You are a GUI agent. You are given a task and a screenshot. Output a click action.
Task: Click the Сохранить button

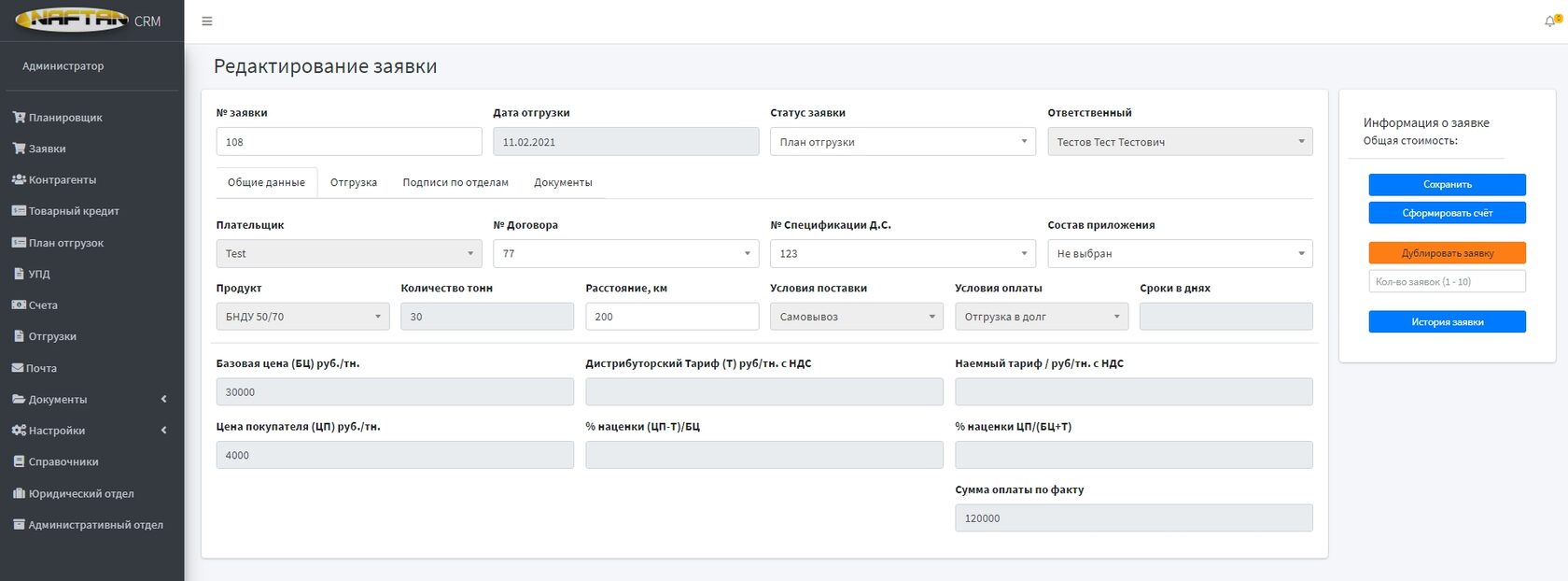[1447, 185]
